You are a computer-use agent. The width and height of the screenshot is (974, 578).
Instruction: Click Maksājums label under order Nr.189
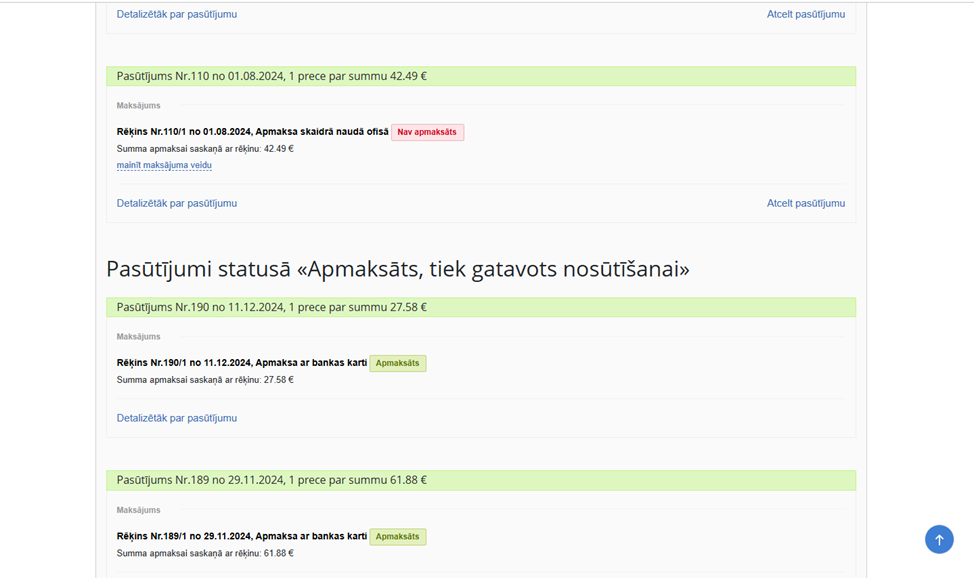pyautogui.click(x=139, y=510)
